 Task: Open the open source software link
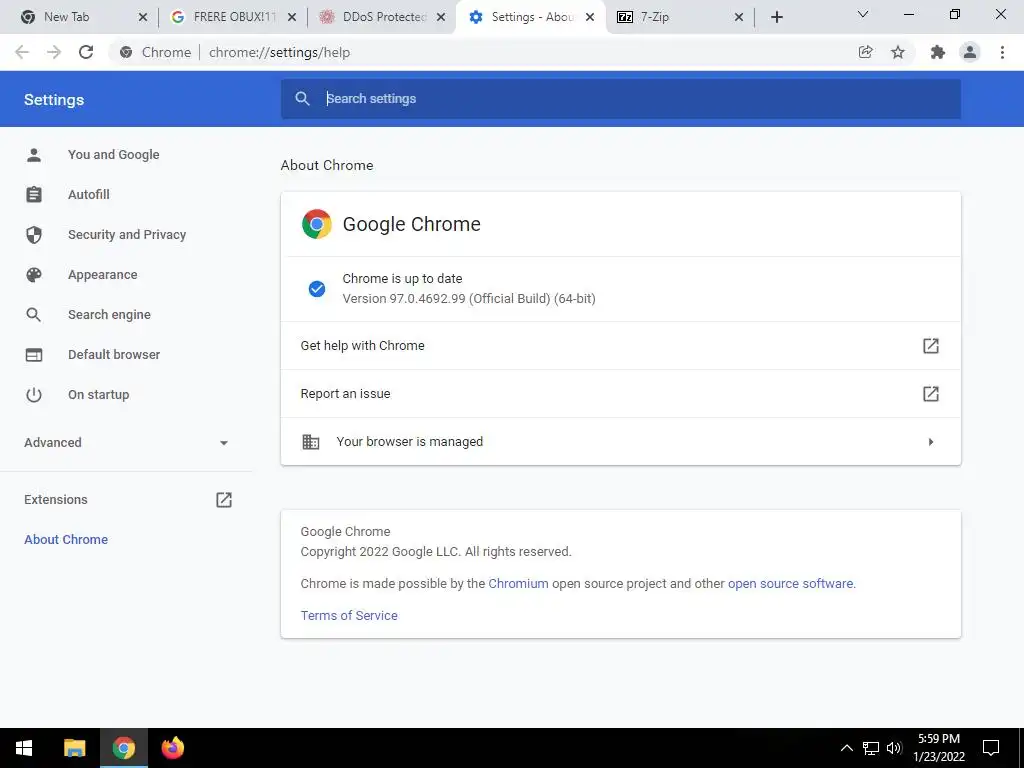(790, 584)
